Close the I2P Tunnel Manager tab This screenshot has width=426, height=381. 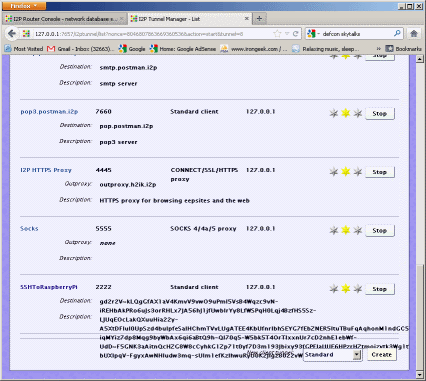[x=247, y=19]
